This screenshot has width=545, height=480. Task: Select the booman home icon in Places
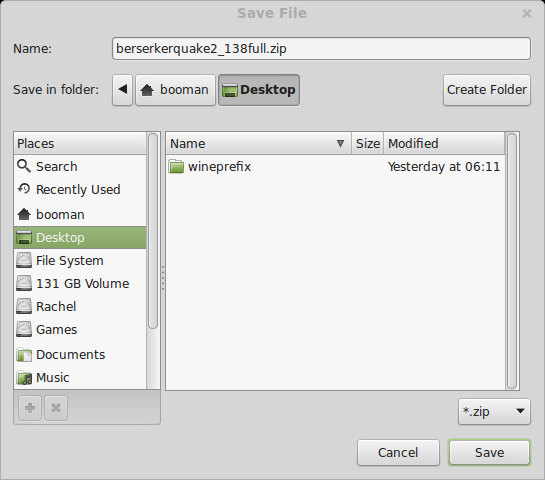24,214
